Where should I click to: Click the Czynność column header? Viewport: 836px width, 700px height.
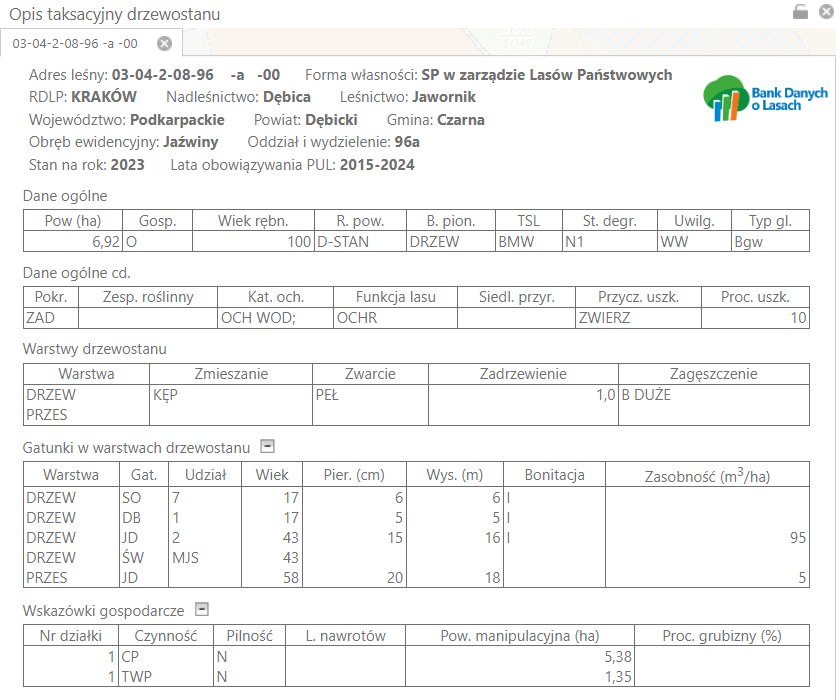point(165,636)
